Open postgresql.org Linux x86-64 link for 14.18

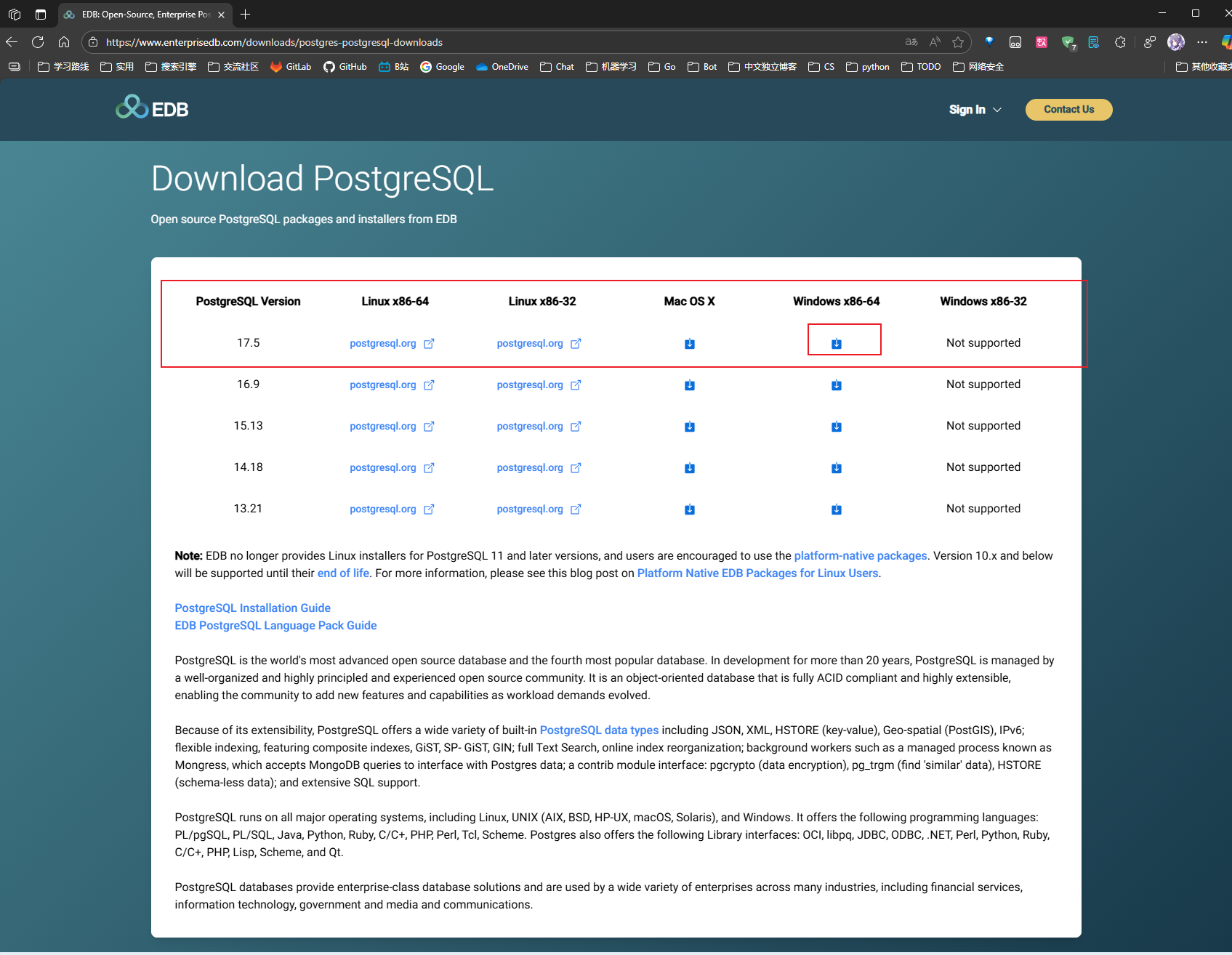click(392, 467)
